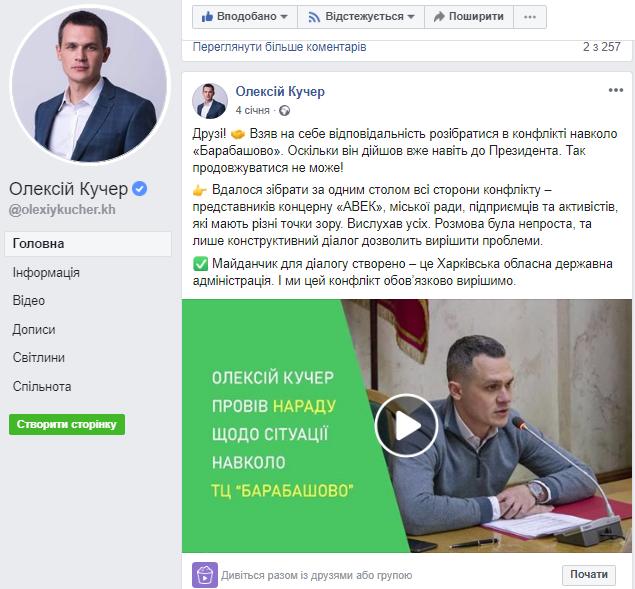
Task: Open the Інформація sidebar section
Action: [x=46, y=273]
